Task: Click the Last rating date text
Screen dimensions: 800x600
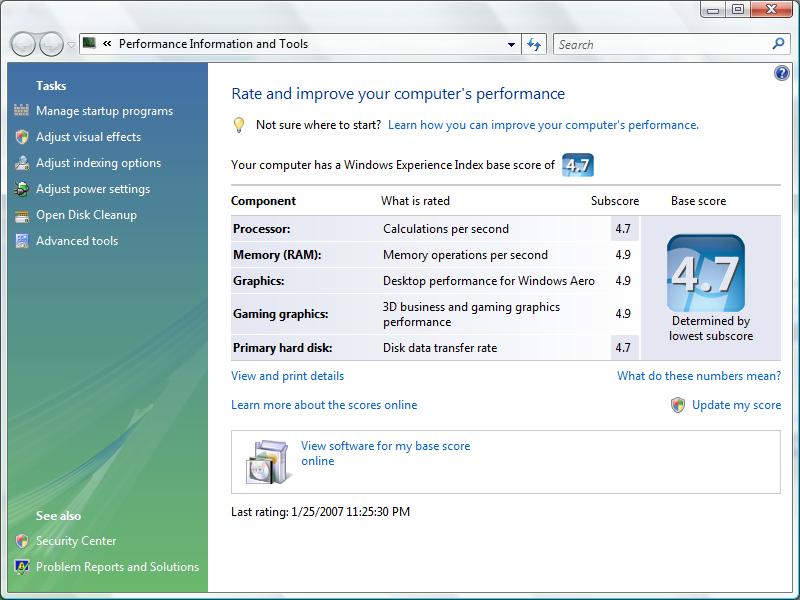Action: 320,512
